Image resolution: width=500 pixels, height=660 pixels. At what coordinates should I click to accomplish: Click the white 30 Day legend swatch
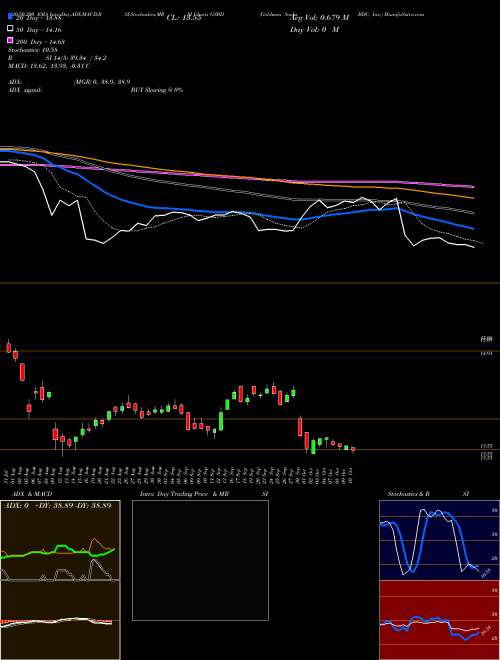10,29
